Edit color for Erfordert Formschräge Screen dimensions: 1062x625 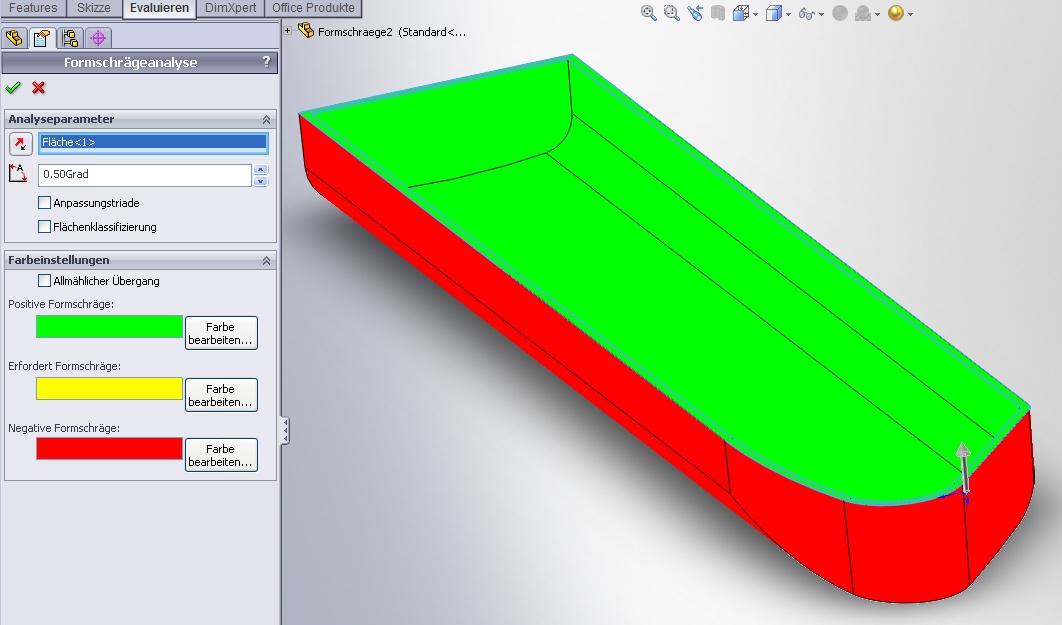[221, 395]
